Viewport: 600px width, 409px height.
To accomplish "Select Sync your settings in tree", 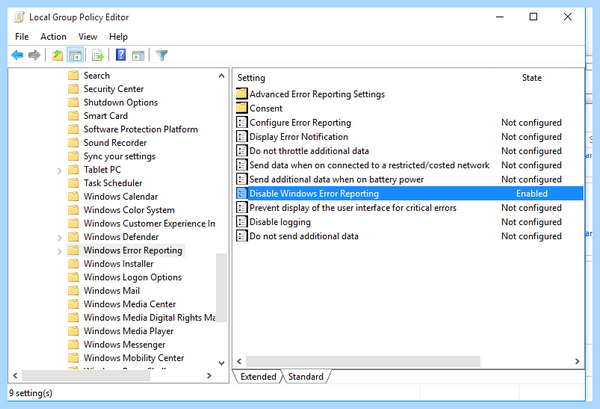I will tap(119, 156).
